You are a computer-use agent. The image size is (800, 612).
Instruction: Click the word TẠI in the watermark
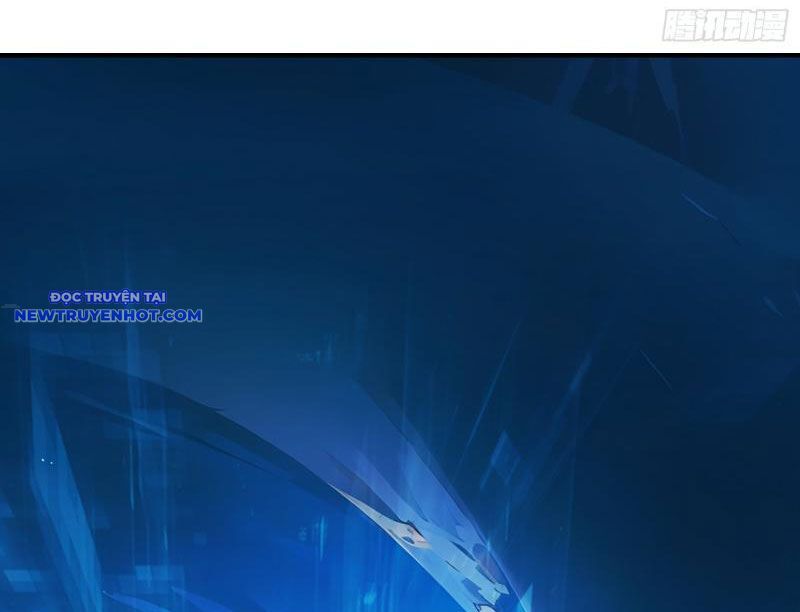tap(153, 297)
